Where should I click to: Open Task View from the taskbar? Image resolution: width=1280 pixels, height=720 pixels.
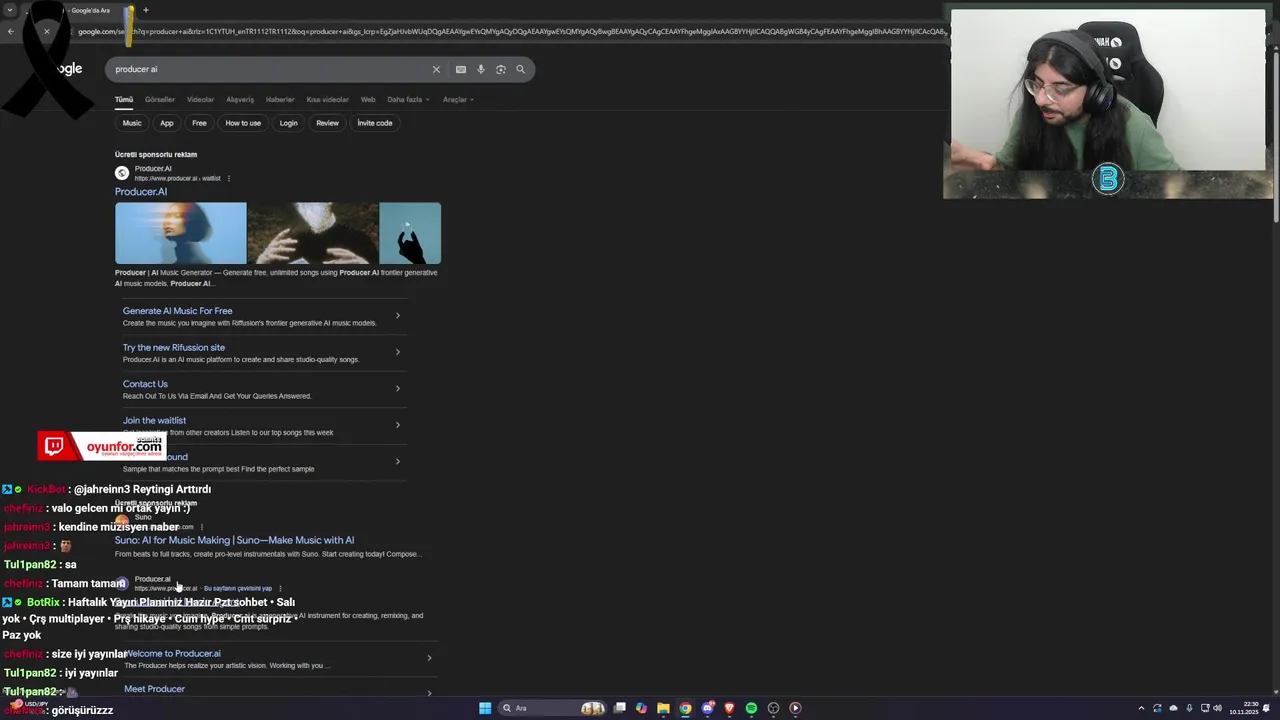click(x=620, y=708)
